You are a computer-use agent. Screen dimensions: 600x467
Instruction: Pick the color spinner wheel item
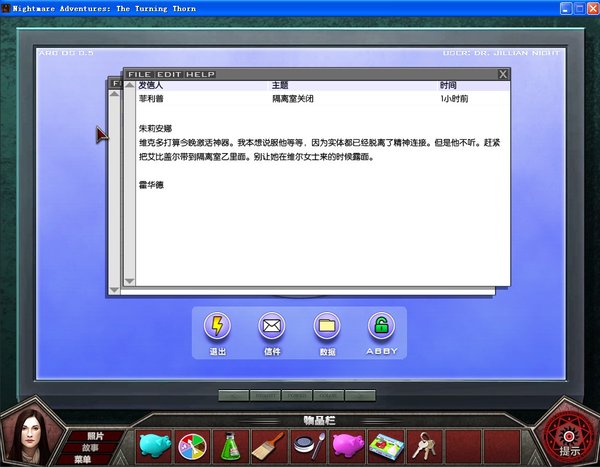(192, 446)
